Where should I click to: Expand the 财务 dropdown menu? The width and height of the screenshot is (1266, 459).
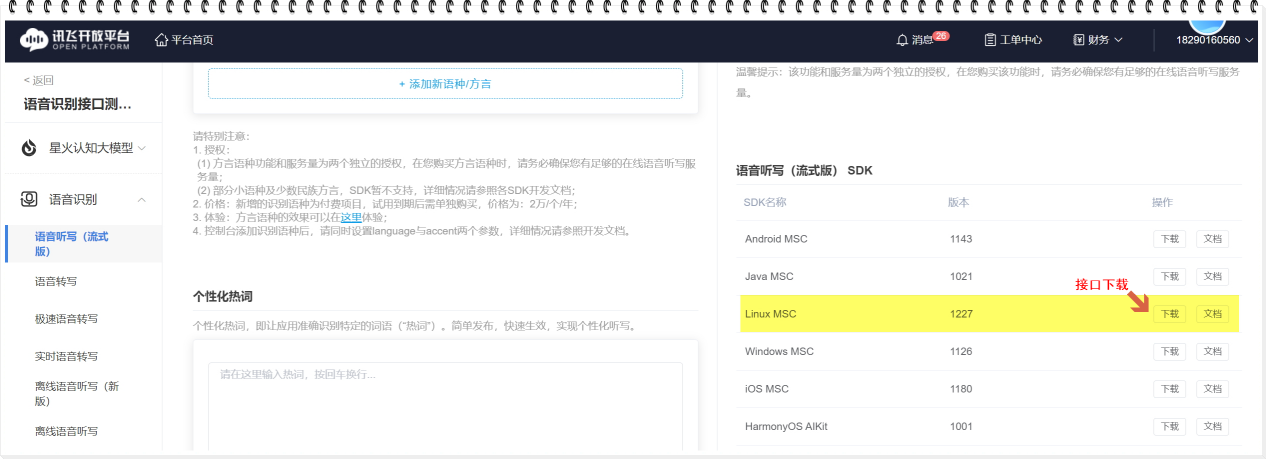tap(1098, 40)
